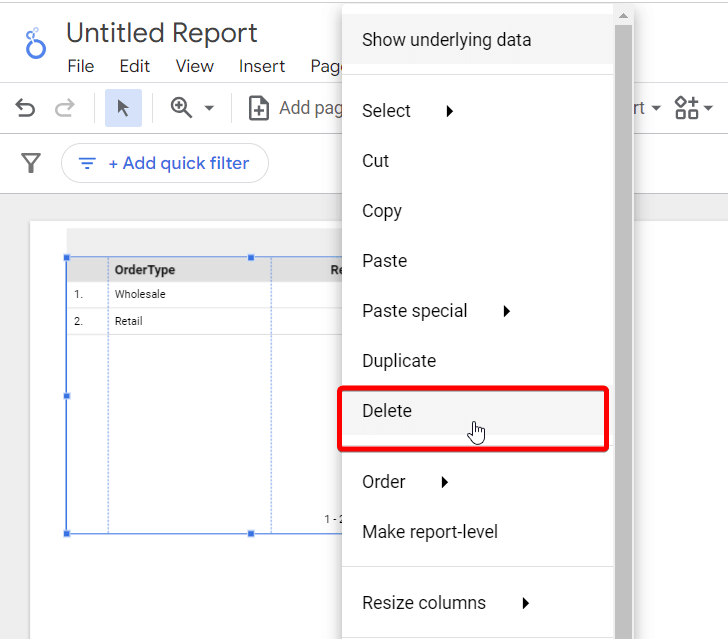This screenshot has height=639, width=728.
Task: Choose Cut in the context menu
Action: [478, 161]
